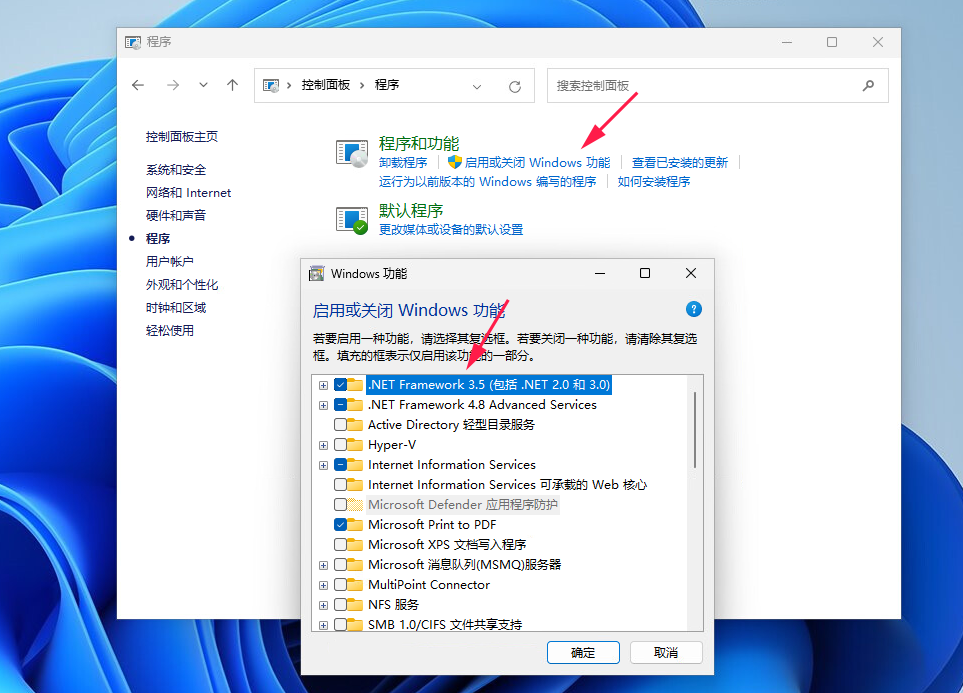
Task: Expand the .NET Framework 3.5 node
Action: click(x=323, y=385)
